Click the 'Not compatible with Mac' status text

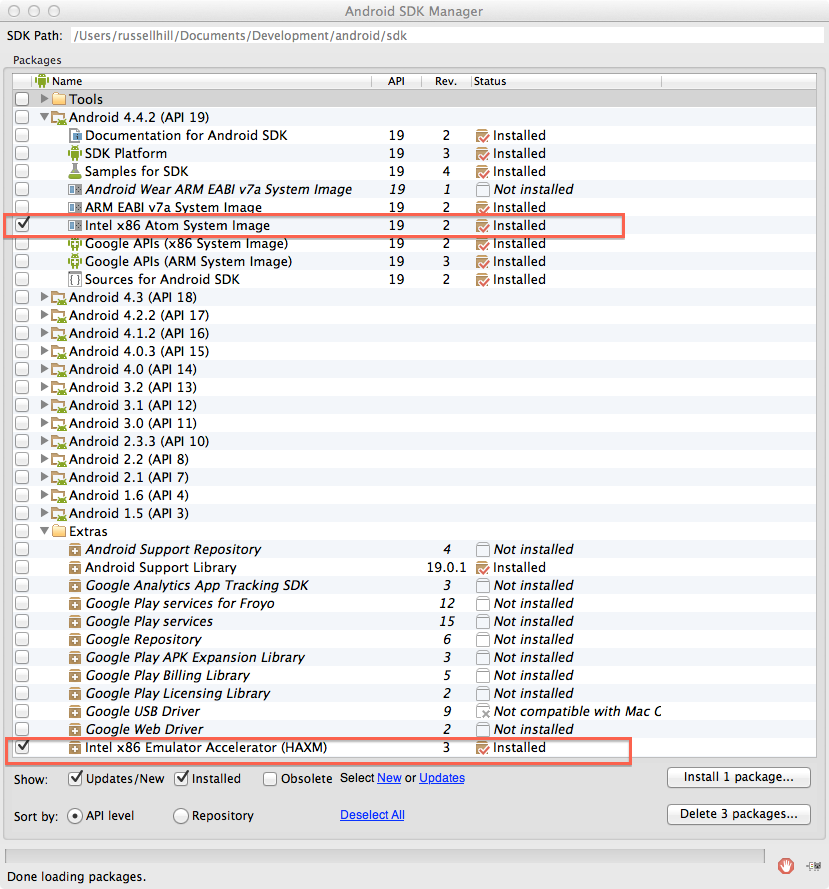(577, 712)
